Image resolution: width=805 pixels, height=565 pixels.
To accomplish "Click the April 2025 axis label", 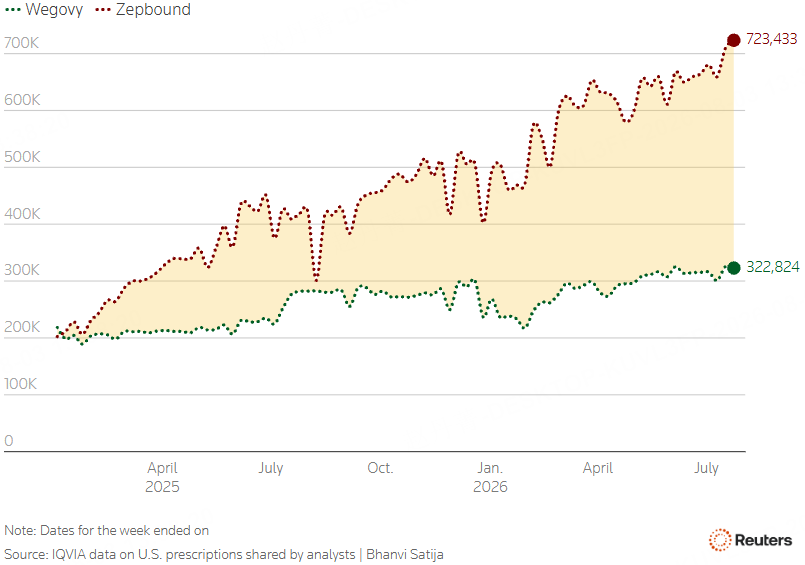I will pos(162,477).
